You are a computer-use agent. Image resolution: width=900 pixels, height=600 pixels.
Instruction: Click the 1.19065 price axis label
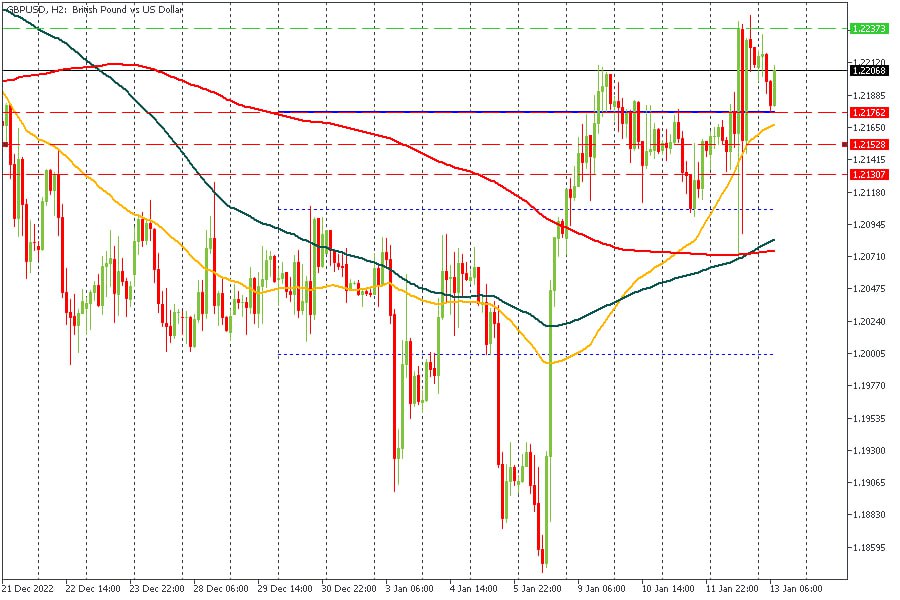[869, 483]
